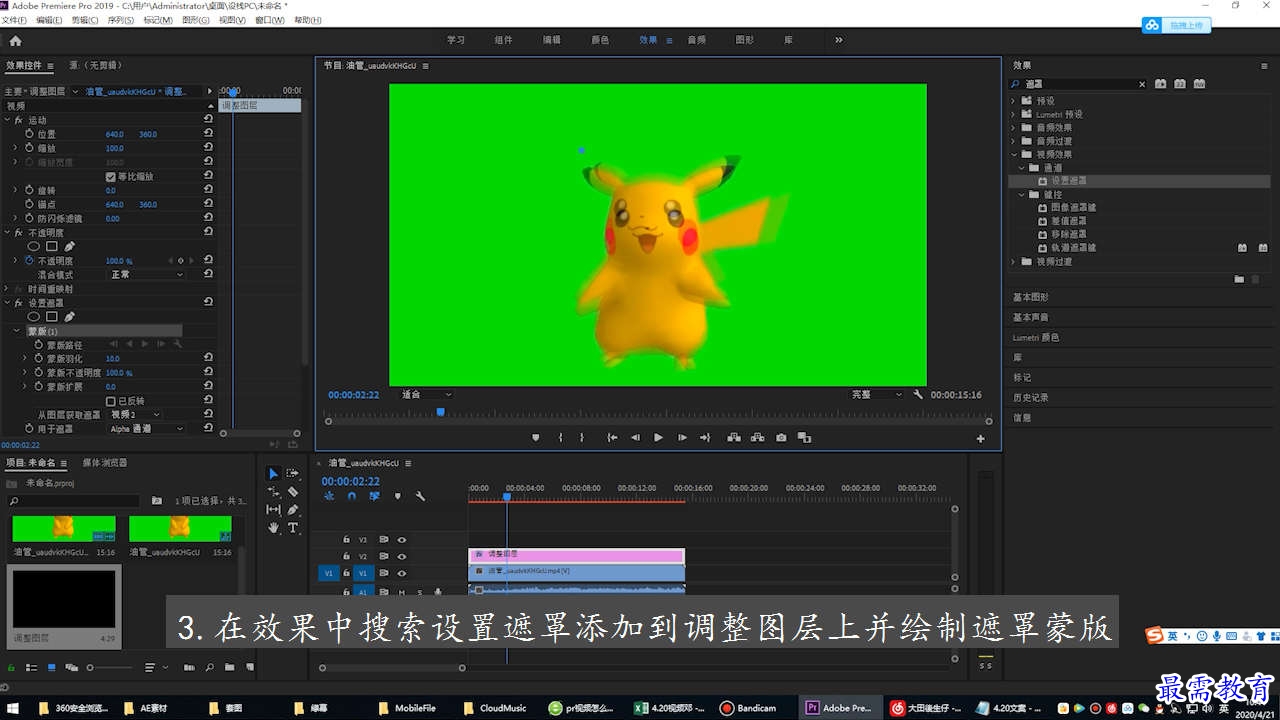Viewport: 1280px width, 720px height.
Task: Expand the 预设 folder
Action: pyautogui.click(x=1013, y=101)
